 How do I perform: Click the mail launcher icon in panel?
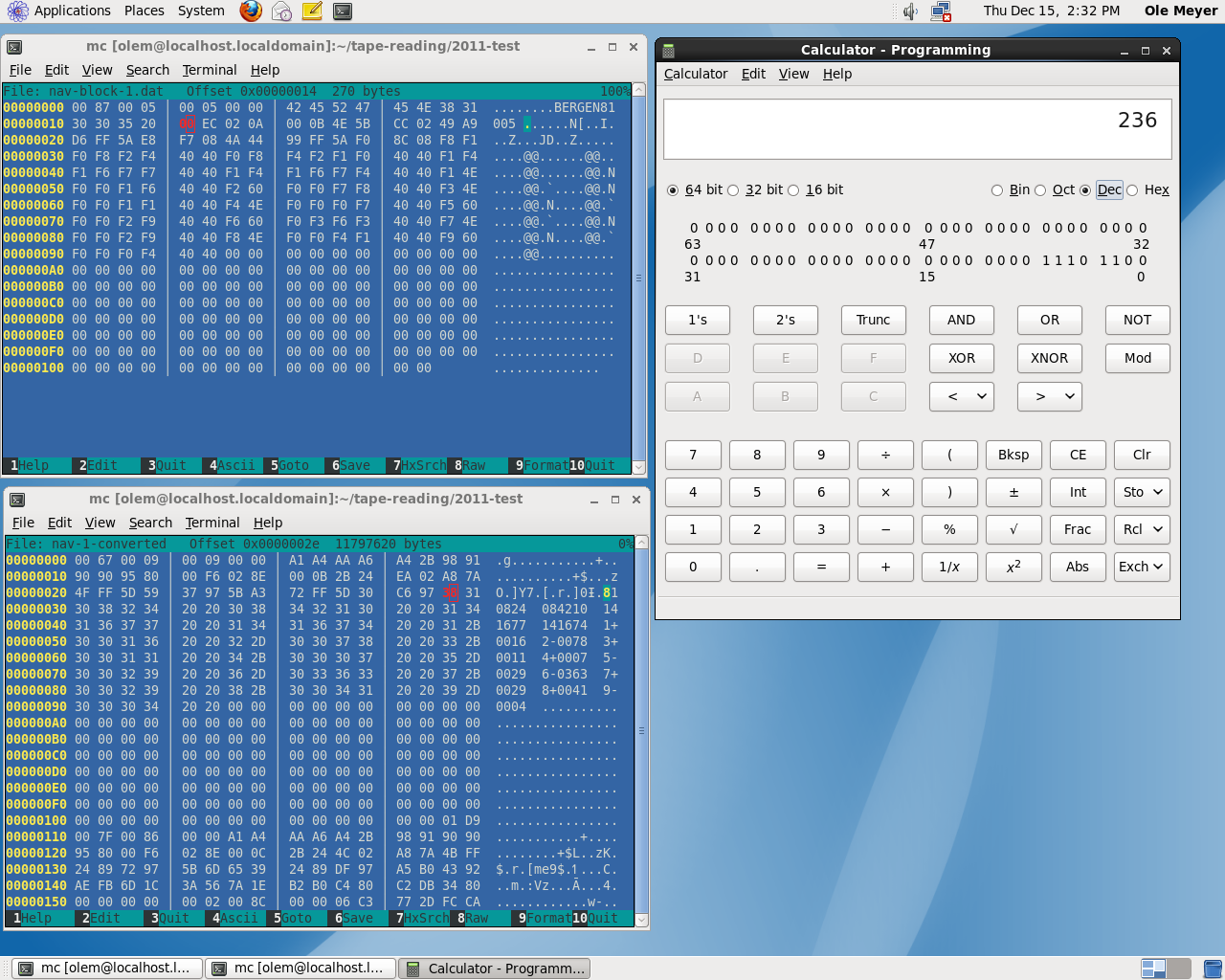coord(281,11)
